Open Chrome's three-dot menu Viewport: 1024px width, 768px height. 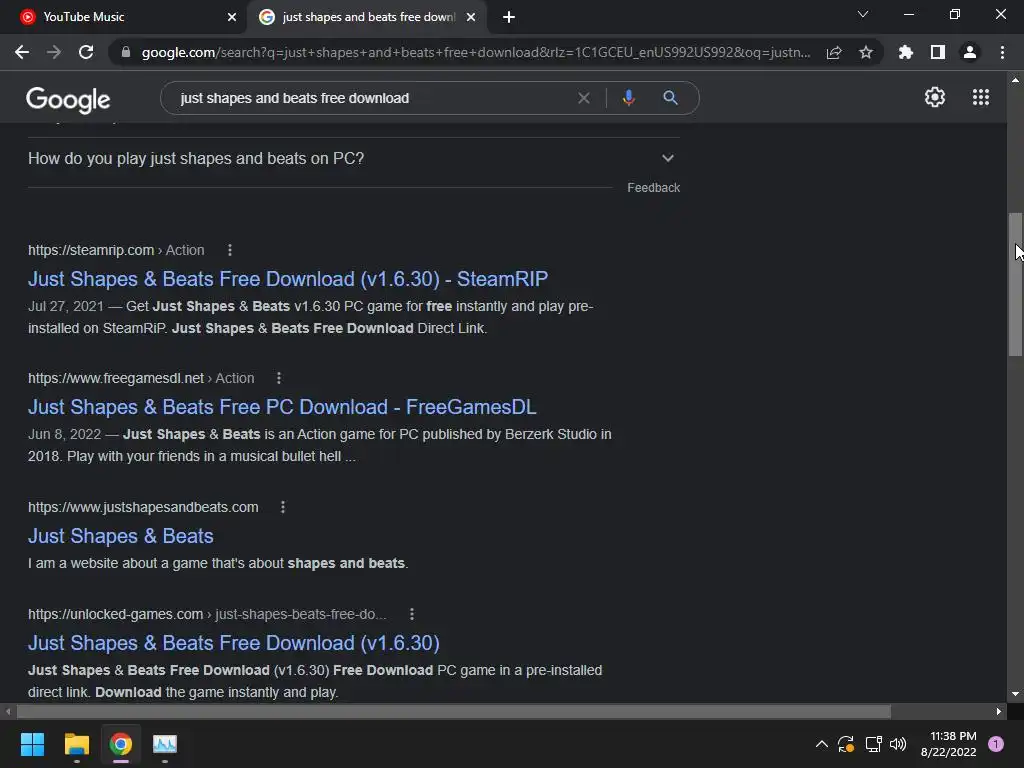coord(1002,52)
